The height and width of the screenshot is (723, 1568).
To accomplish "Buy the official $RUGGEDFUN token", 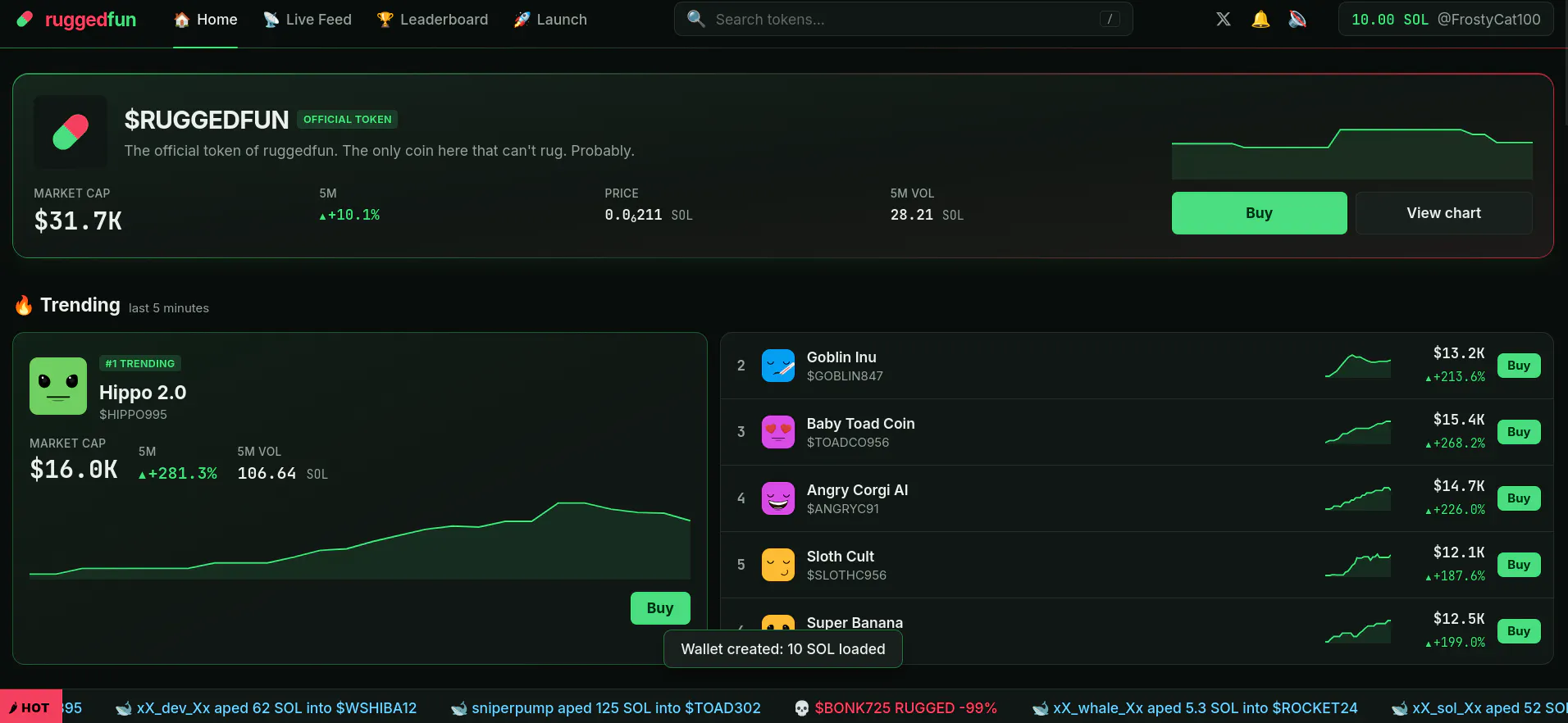I will (1259, 213).
